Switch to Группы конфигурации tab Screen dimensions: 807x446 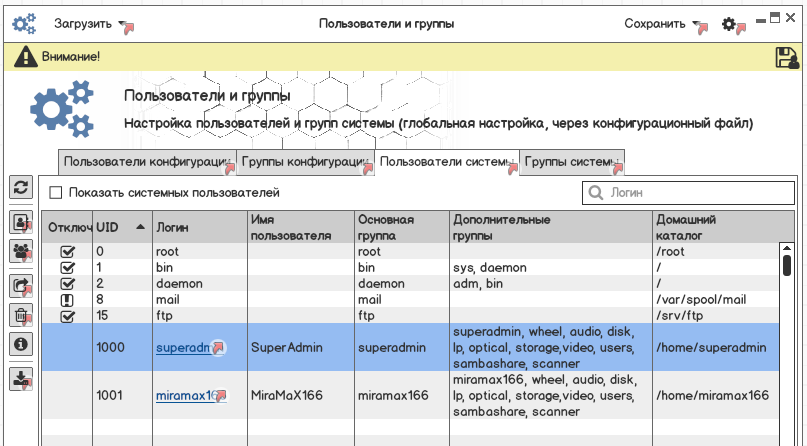(305, 162)
